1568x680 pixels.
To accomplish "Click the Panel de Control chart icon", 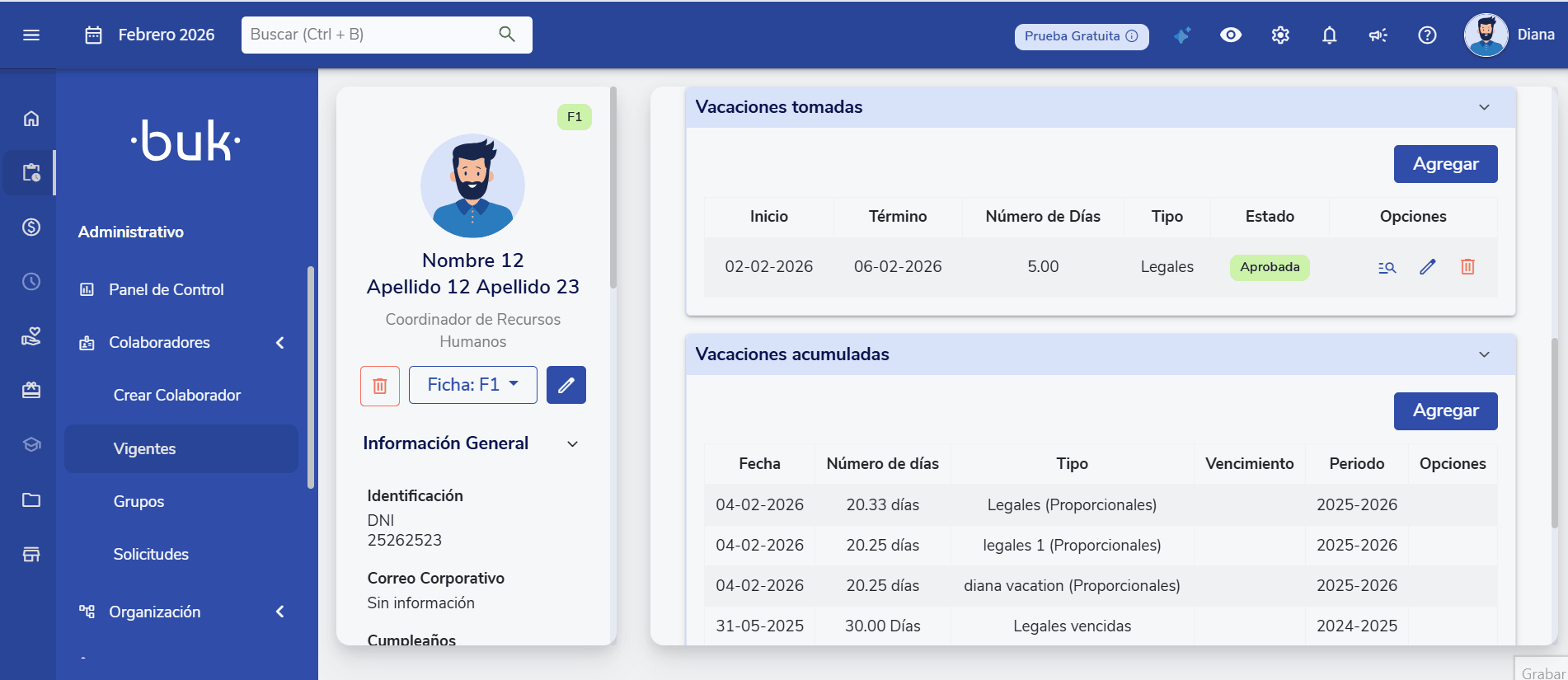I will (x=87, y=289).
